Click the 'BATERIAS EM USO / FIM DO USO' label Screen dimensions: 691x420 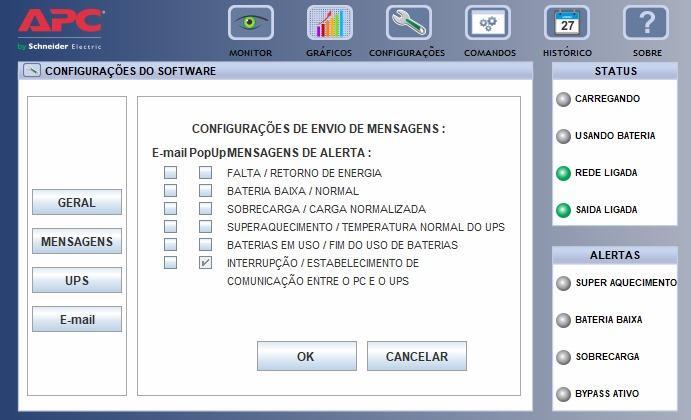tap(342, 245)
